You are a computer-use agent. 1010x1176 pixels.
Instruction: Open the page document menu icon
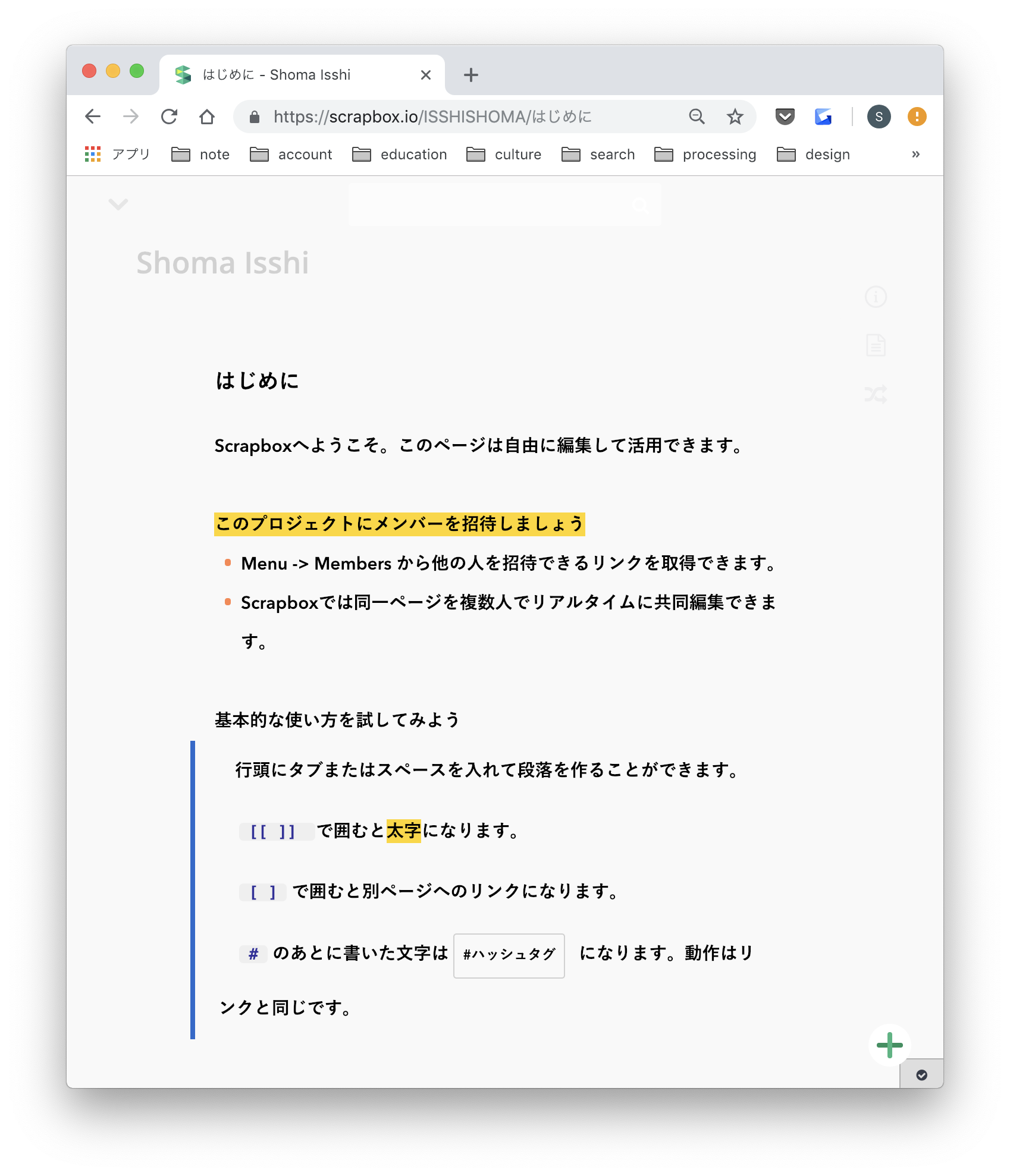[876, 345]
